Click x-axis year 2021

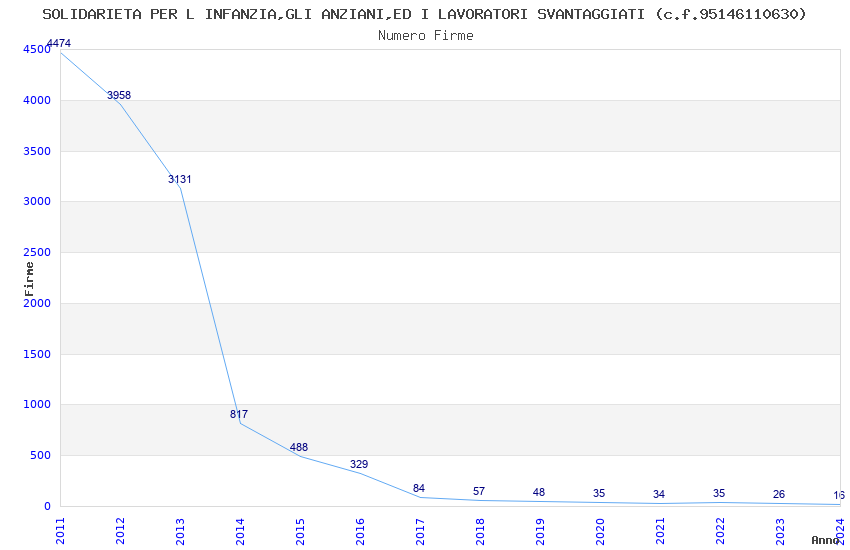(660, 532)
